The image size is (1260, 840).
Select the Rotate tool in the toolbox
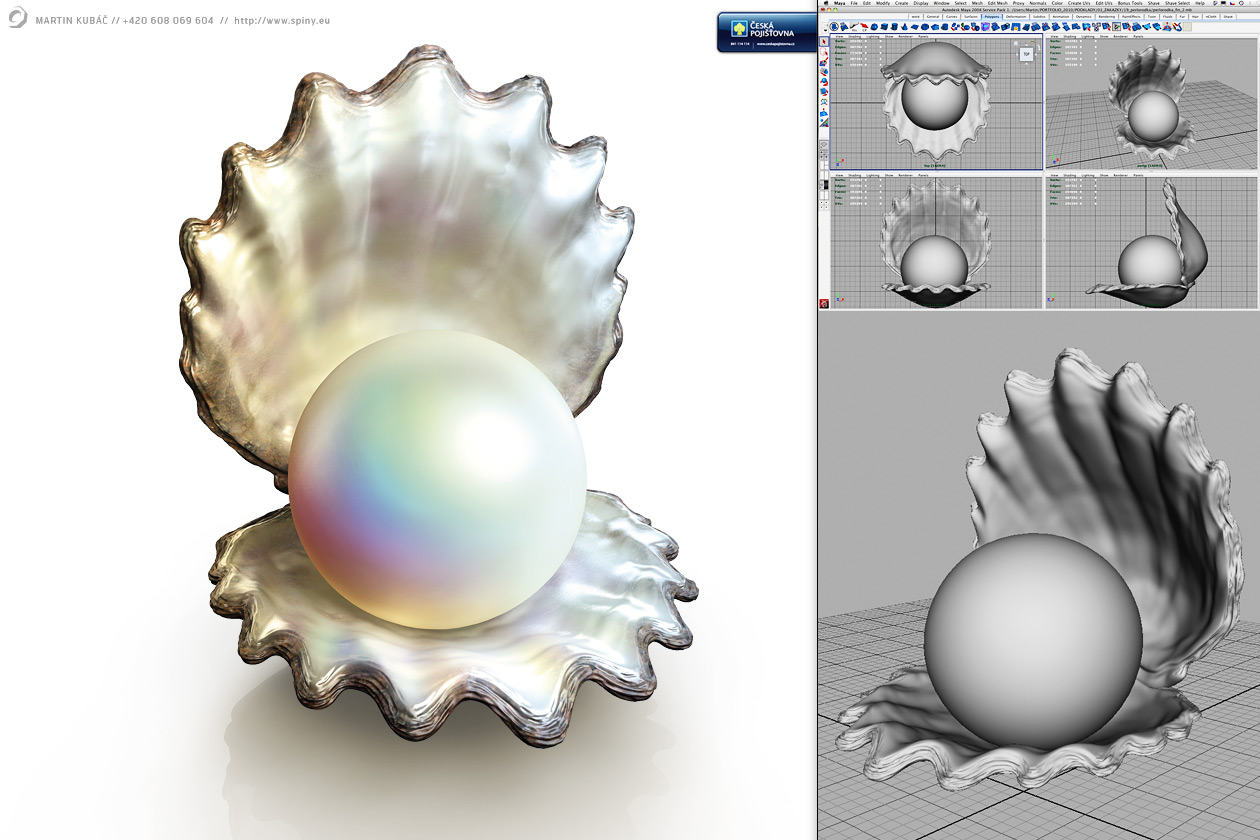[824, 82]
